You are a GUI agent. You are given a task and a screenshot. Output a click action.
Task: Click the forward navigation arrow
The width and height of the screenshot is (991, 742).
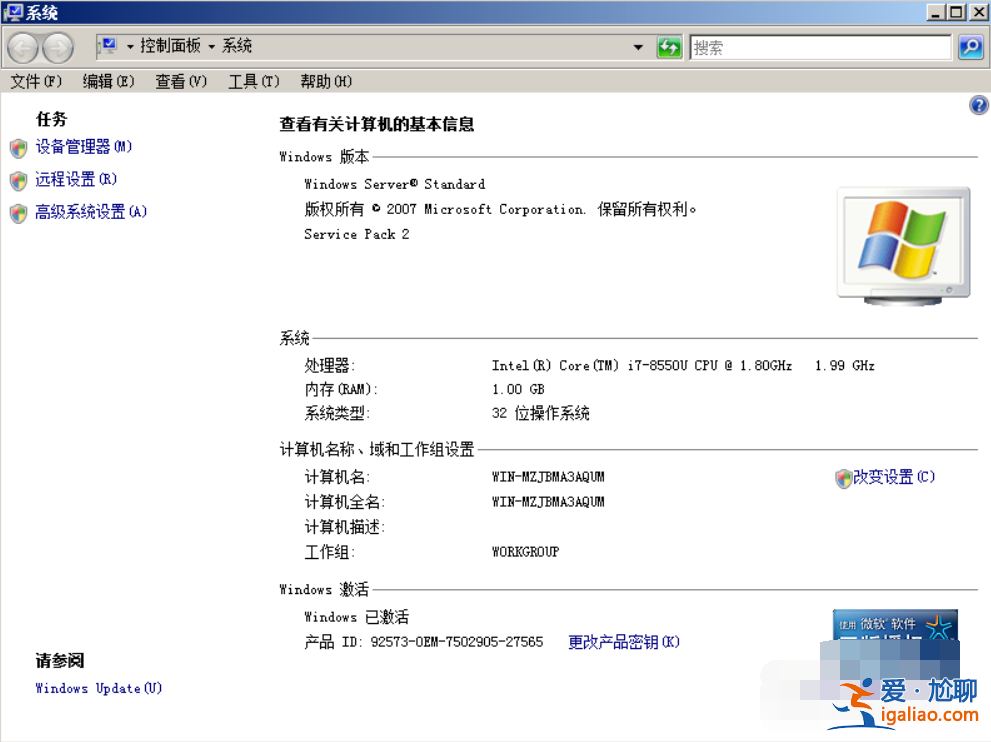57,47
